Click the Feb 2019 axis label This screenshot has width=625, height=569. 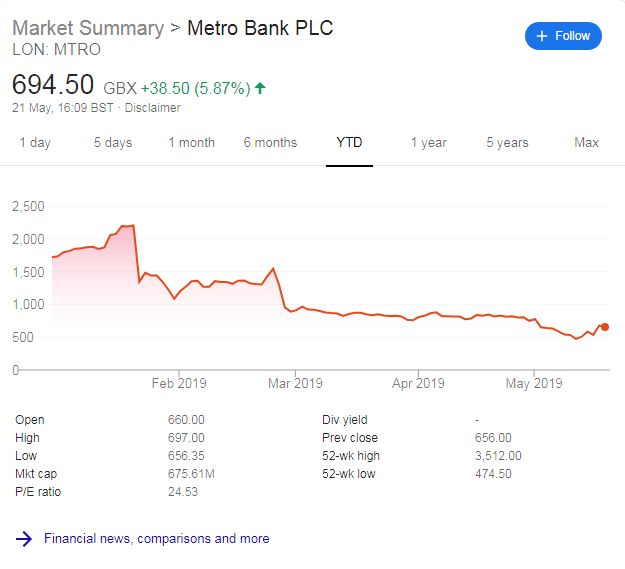coord(179,383)
